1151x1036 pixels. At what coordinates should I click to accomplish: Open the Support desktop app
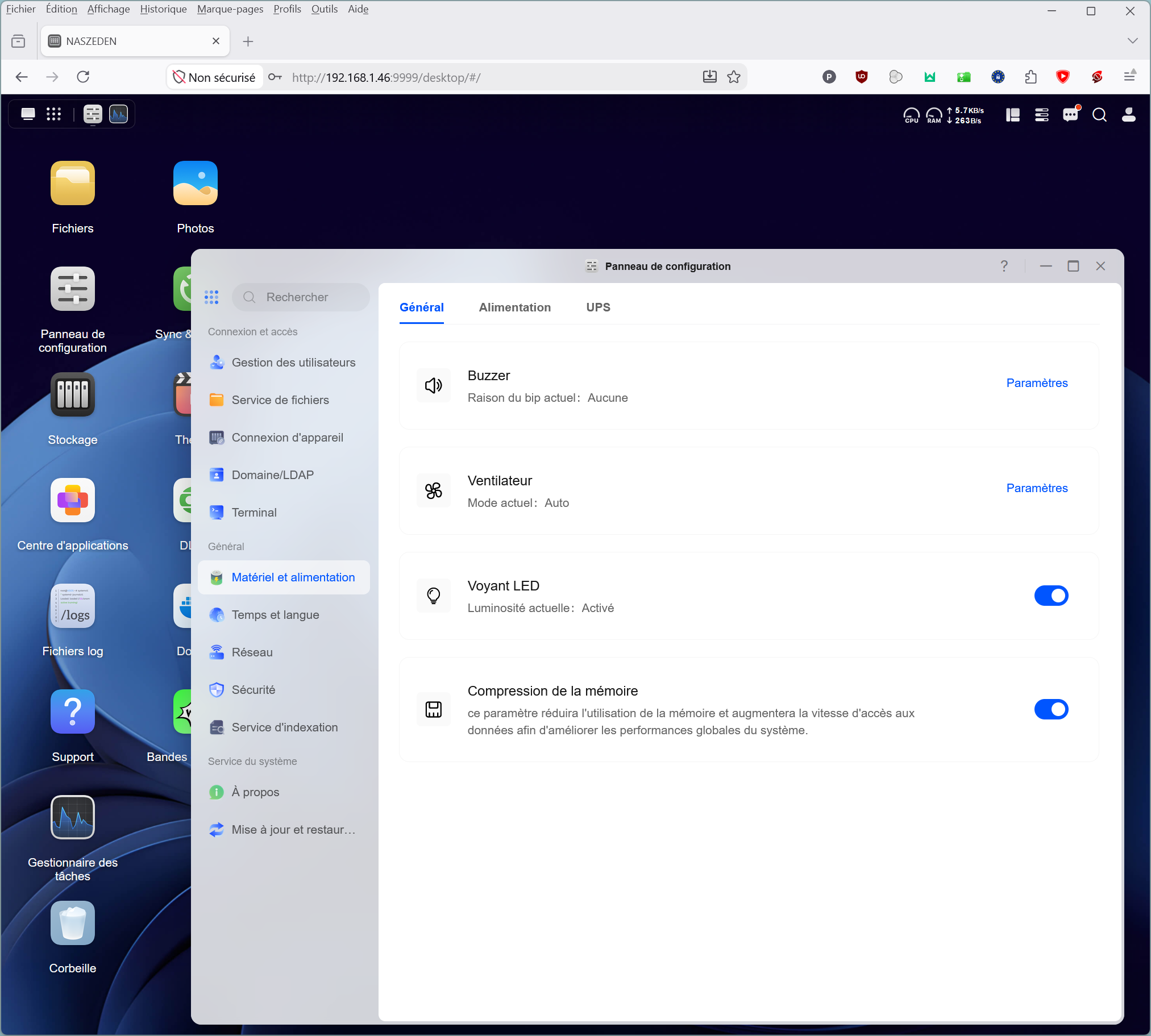pos(72,712)
